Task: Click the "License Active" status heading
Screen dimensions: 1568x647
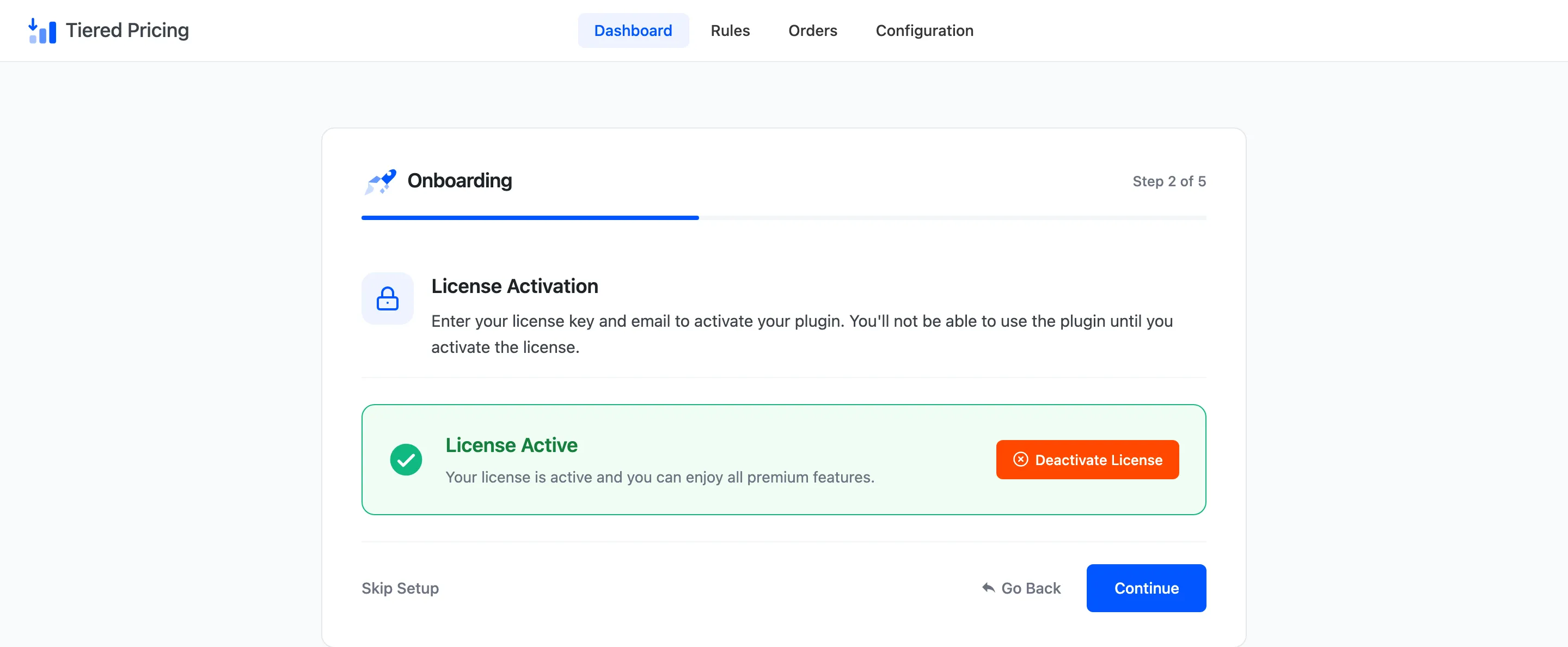Action: 511,445
